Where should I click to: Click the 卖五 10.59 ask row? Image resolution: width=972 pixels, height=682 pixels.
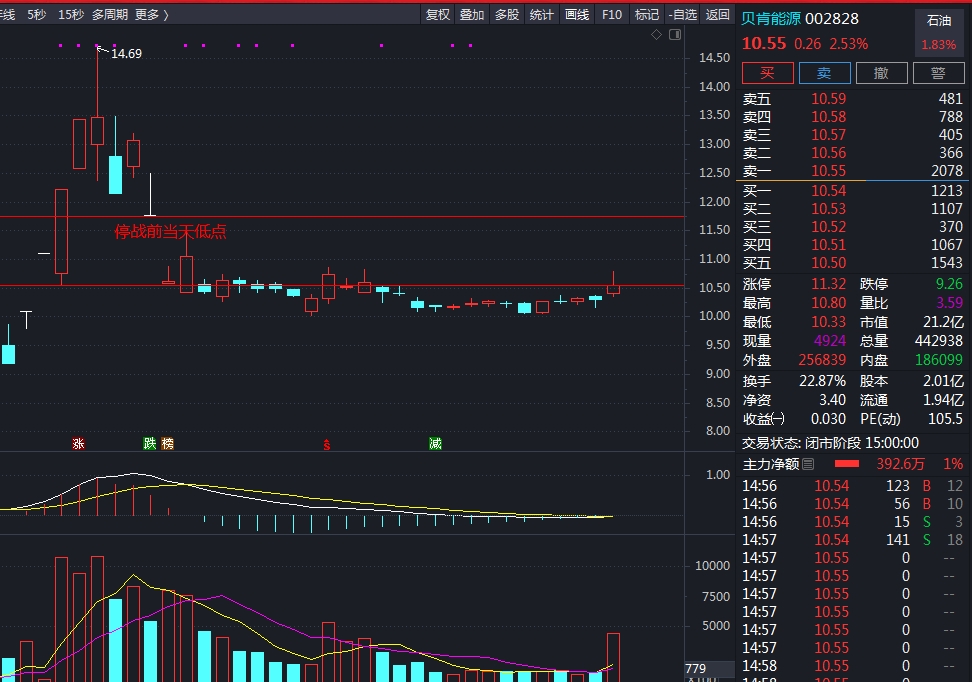coord(852,99)
